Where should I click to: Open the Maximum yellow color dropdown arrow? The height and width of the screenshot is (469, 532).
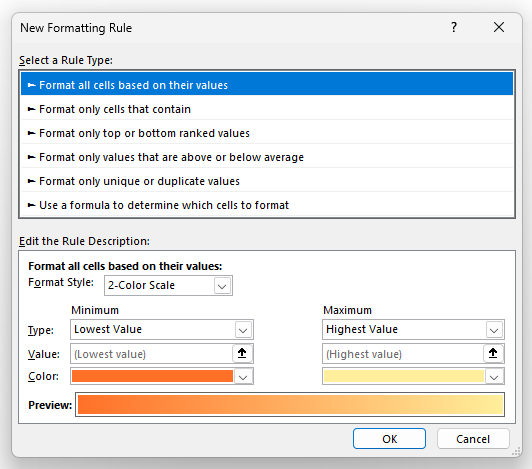pyautogui.click(x=494, y=377)
